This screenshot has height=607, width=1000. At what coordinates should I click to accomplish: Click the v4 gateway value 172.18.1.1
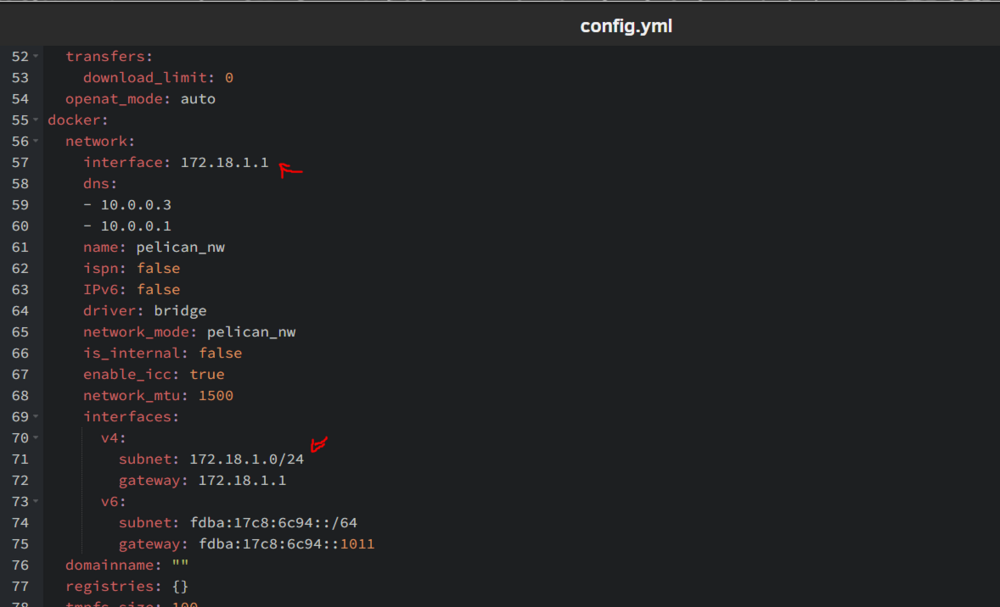pos(242,480)
